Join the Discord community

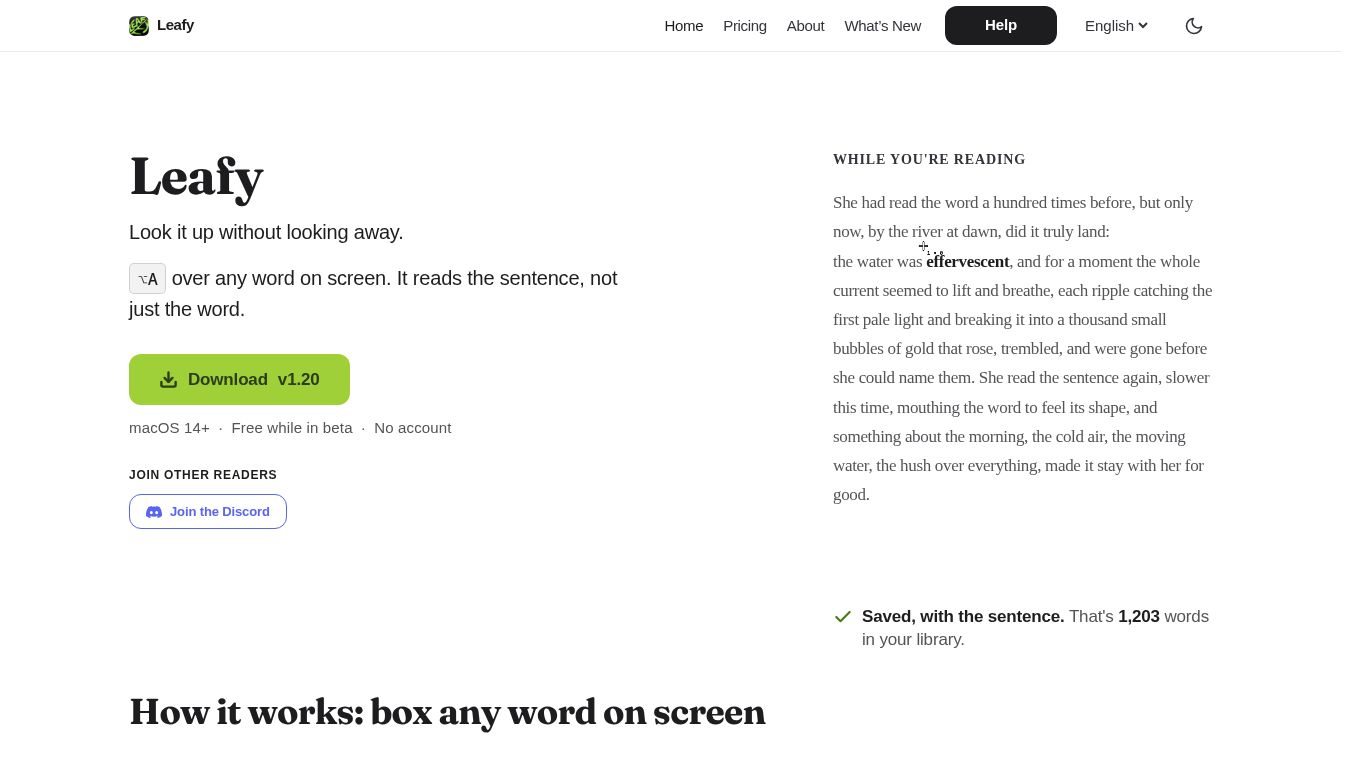pyautogui.click(x=208, y=512)
